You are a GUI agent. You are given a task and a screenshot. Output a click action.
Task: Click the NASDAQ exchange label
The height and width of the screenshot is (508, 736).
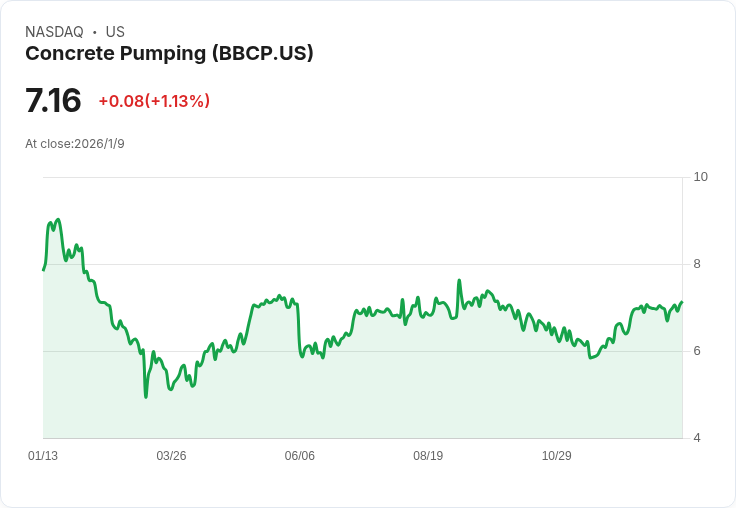(x=53, y=32)
